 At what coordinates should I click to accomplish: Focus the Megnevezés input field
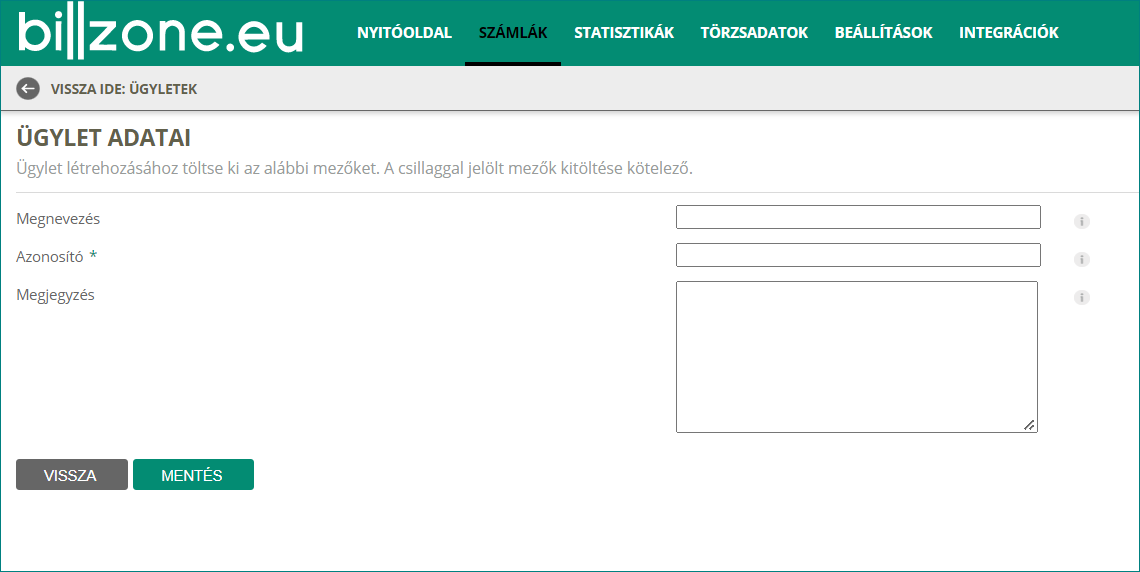(x=858, y=217)
